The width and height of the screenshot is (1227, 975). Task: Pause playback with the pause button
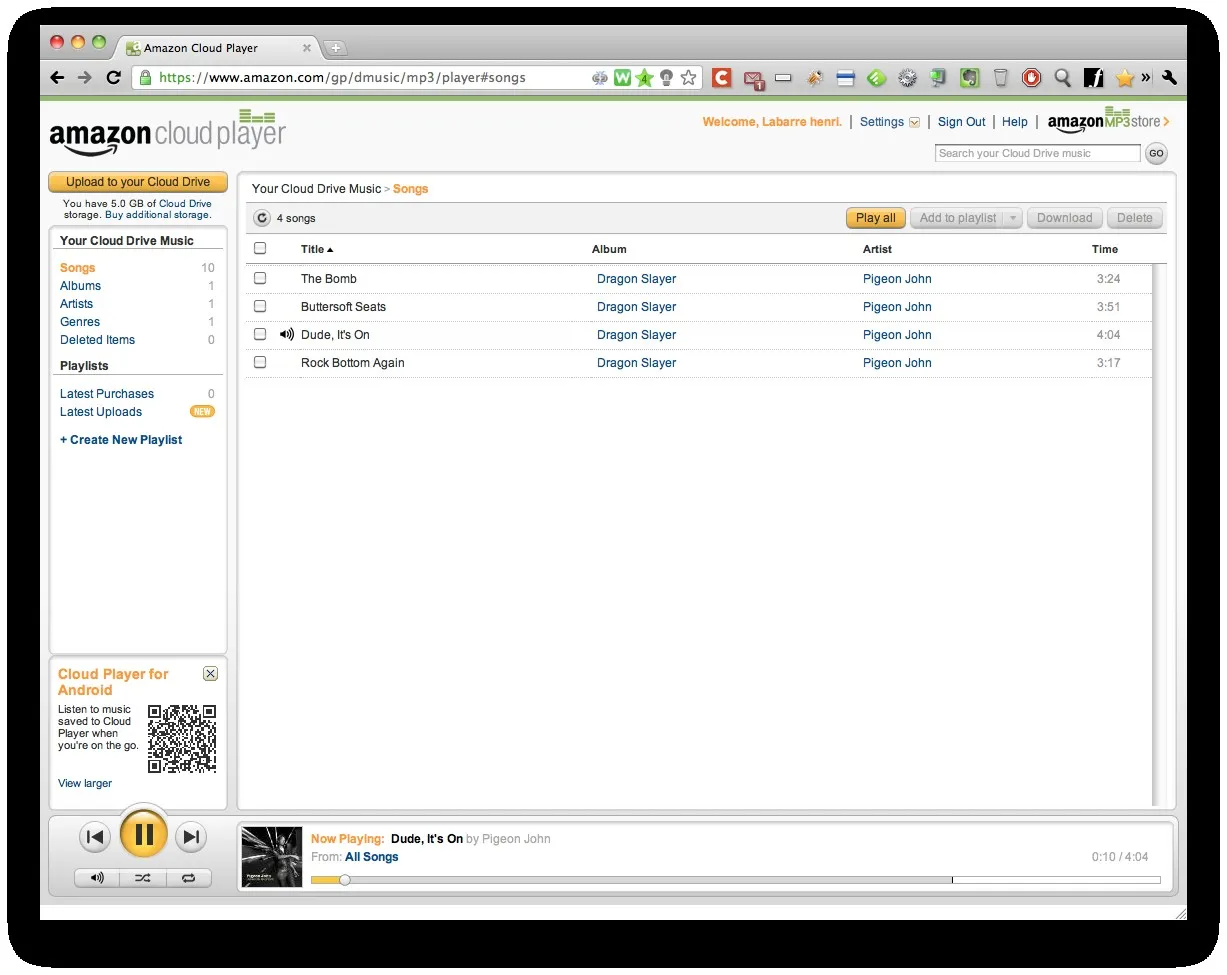pyautogui.click(x=143, y=834)
